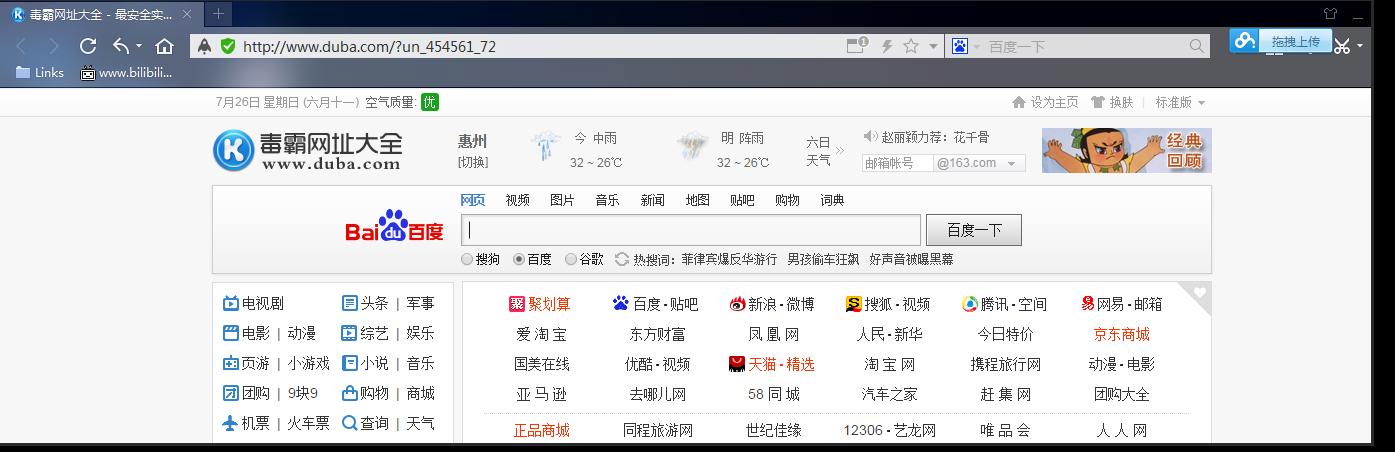Click the rocket speed-up icon in address bar
This screenshot has width=1395, height=452.
(x=204, y=46)
